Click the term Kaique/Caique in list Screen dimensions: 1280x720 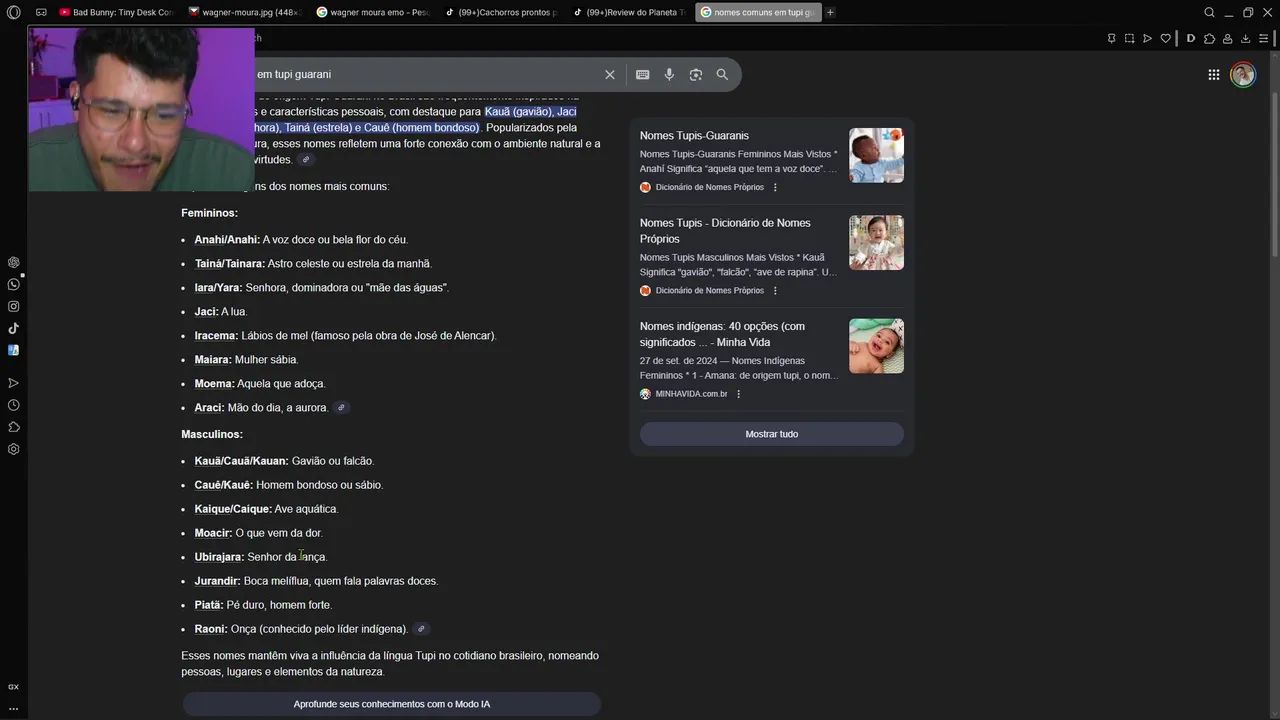tap(233, 509)
